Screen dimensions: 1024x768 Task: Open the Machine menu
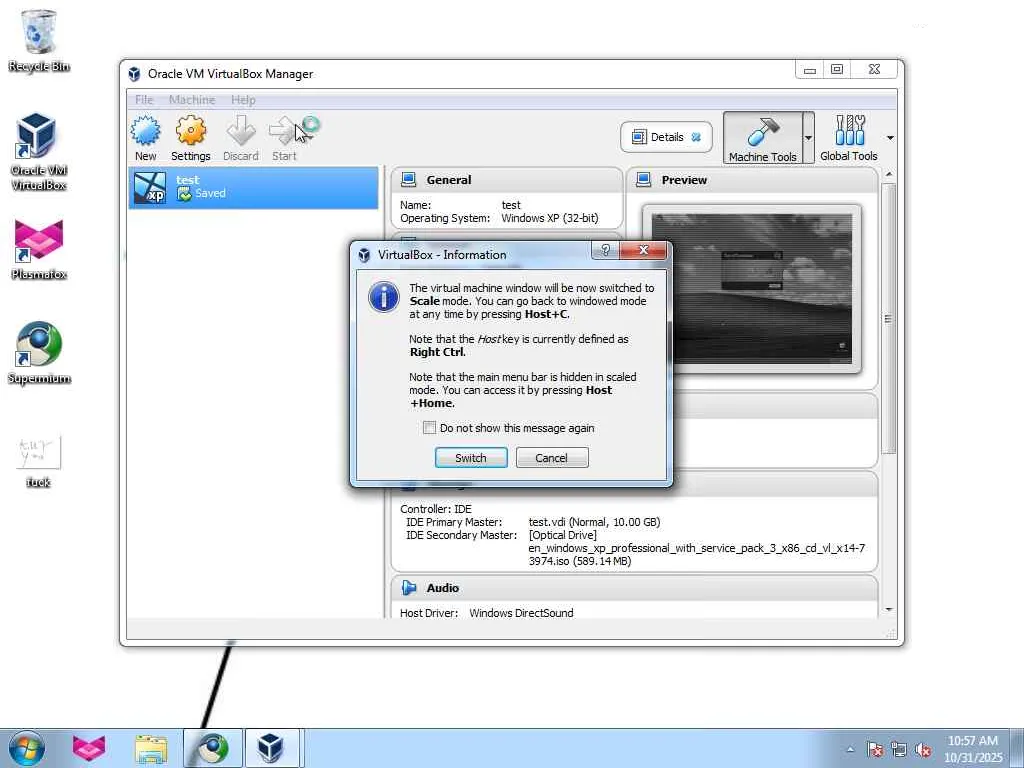(192, 100)
